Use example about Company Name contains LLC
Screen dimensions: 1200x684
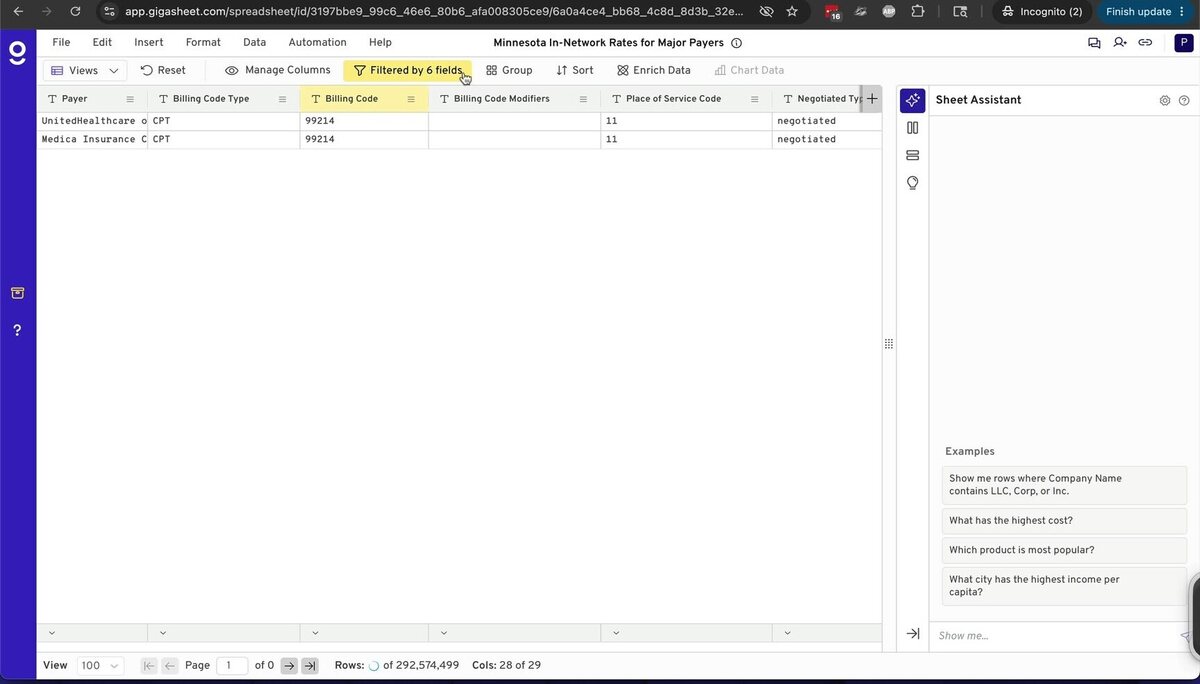tap(1064, 485)
